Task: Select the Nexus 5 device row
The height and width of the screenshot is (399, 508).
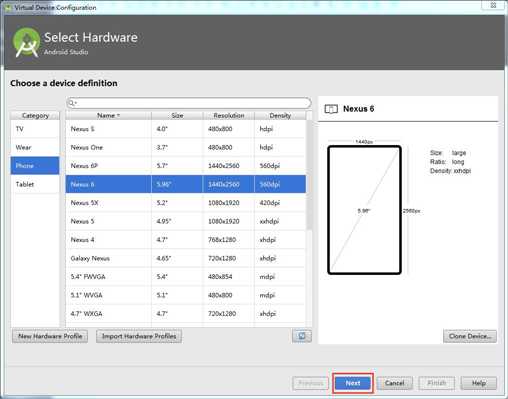Action: pyautogui.click(x=186, y=221)
